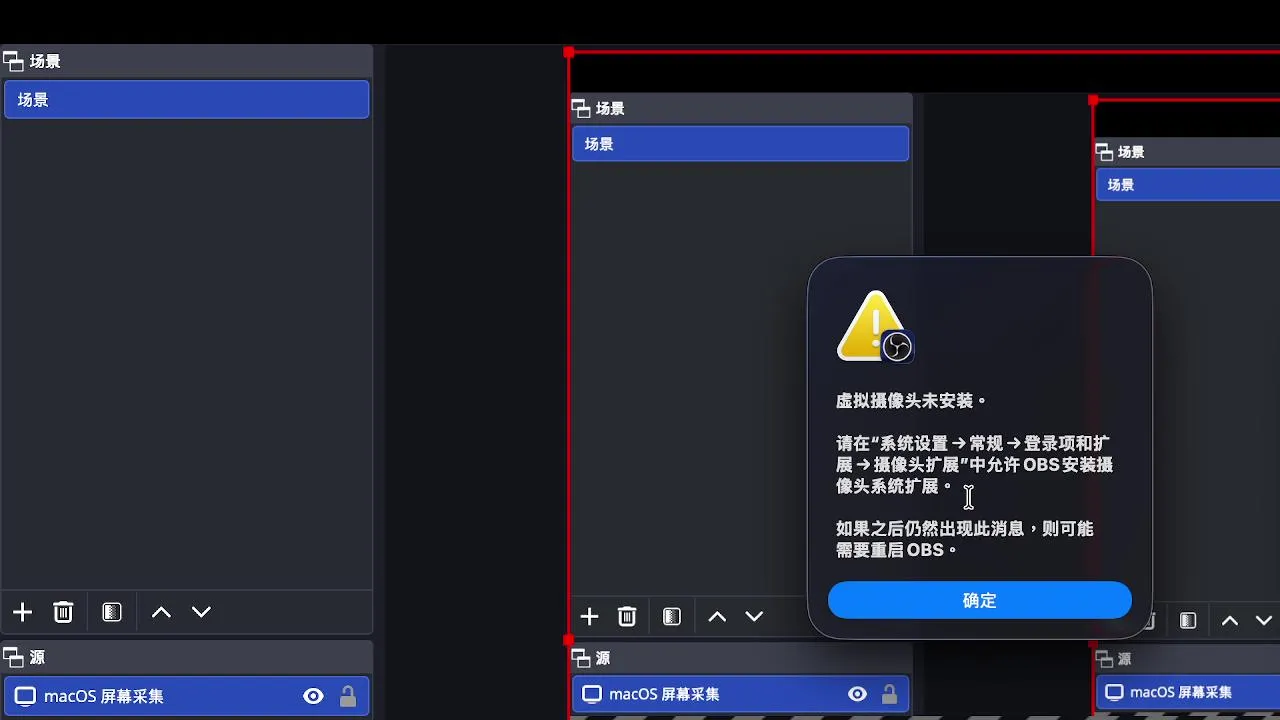The height and width of the screenshot is (720, 1280).
Task: Toggle lock on main macOS 屏幕采集 source
Action: click(348, 696)
